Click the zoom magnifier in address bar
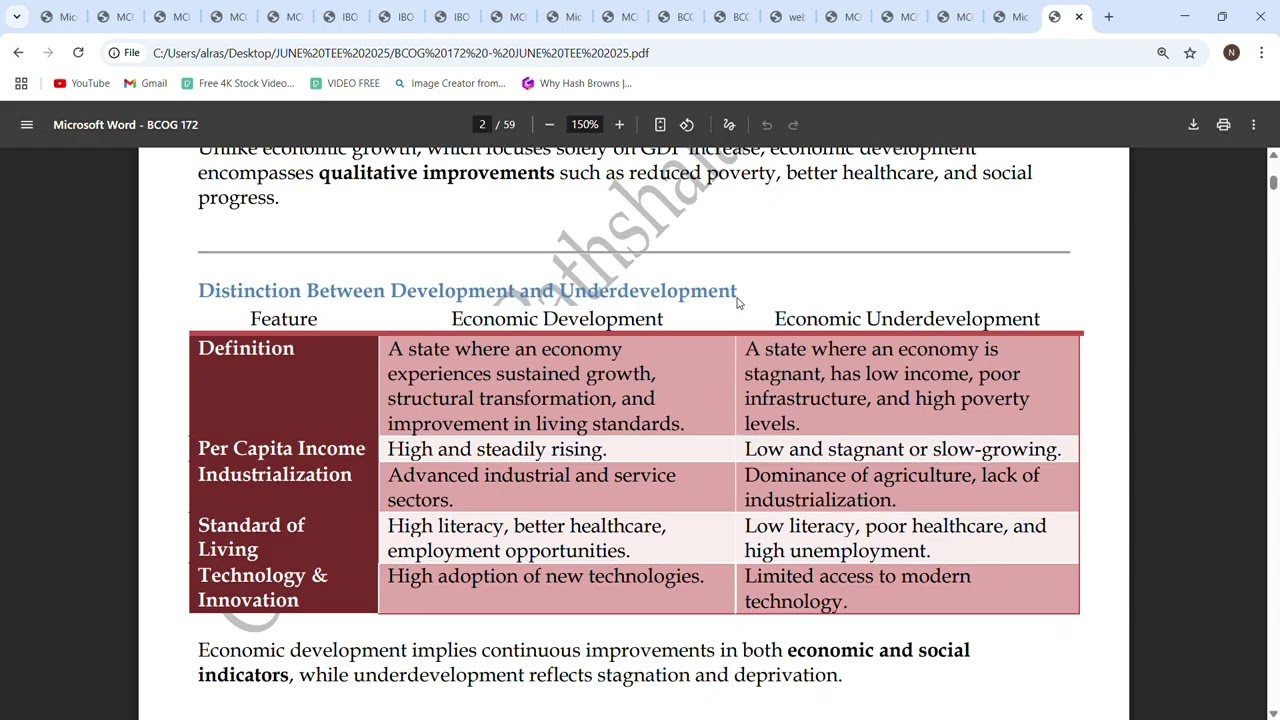This screenshot has width=1280, height=720. (x=1163, y=53)
